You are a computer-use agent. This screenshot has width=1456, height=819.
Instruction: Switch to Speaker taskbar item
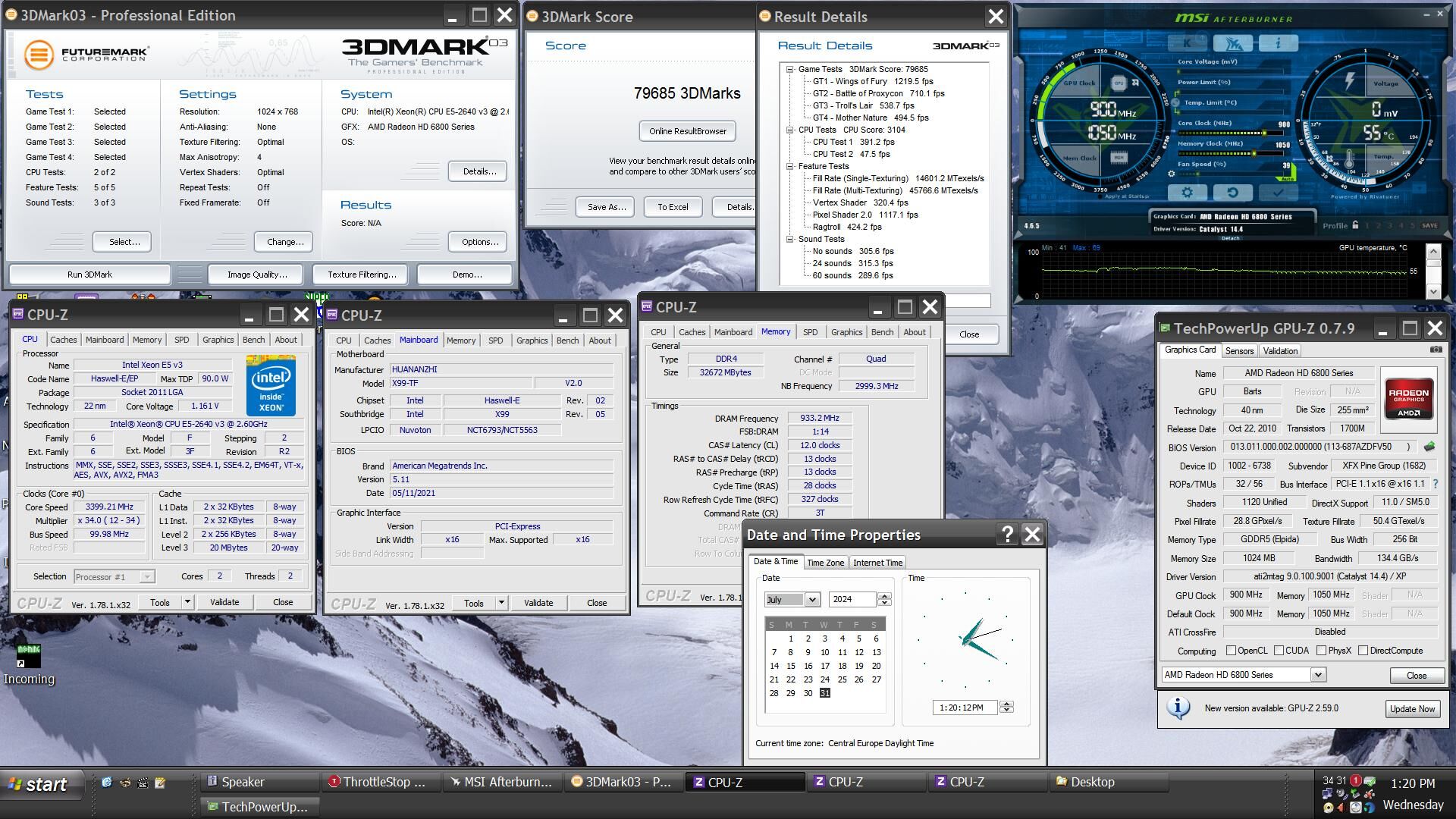[260, 782]
